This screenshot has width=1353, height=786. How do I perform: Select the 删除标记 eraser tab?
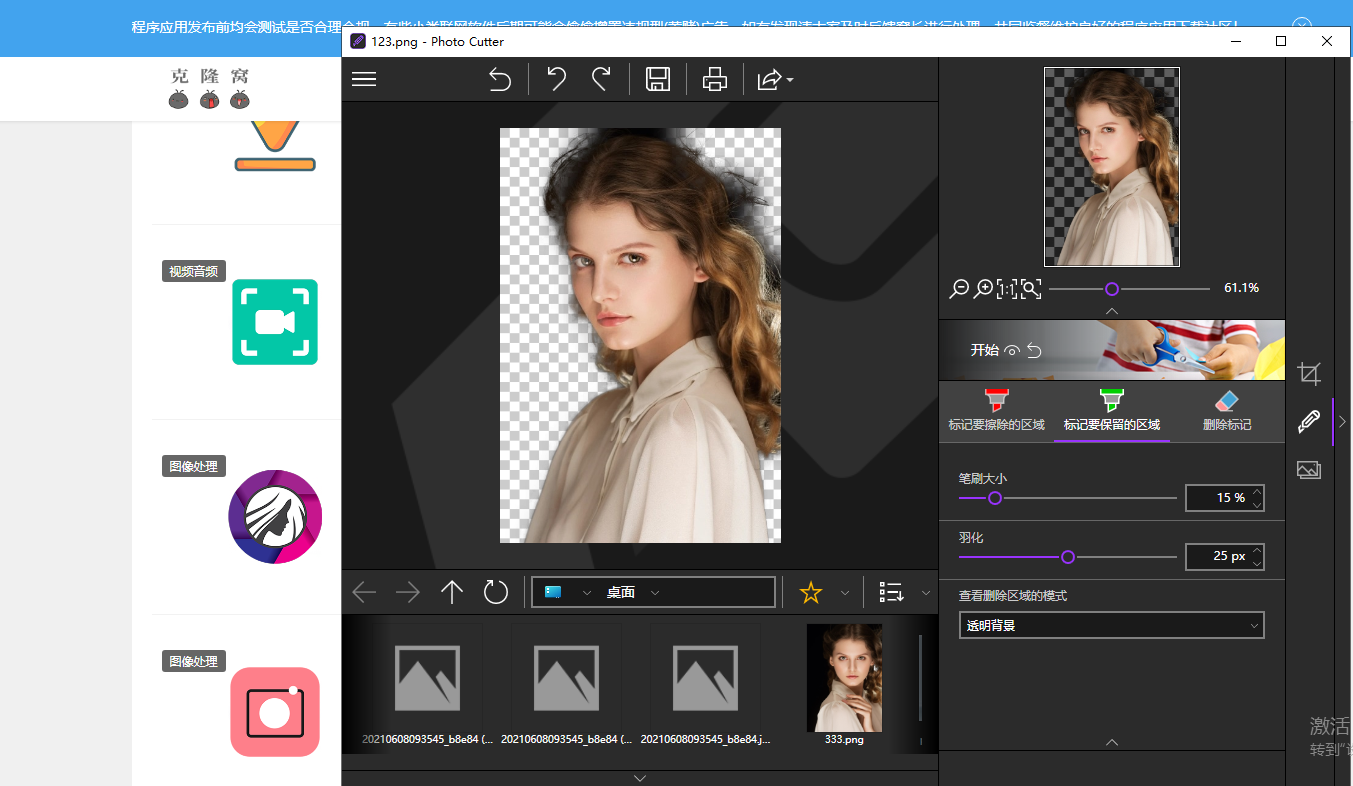(1226, 411)
